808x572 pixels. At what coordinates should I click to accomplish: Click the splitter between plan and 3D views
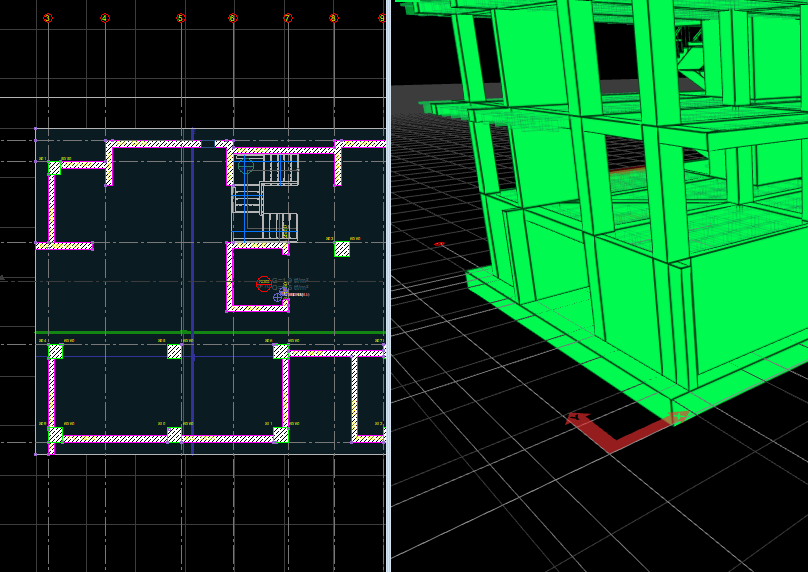tap(388, 286)
